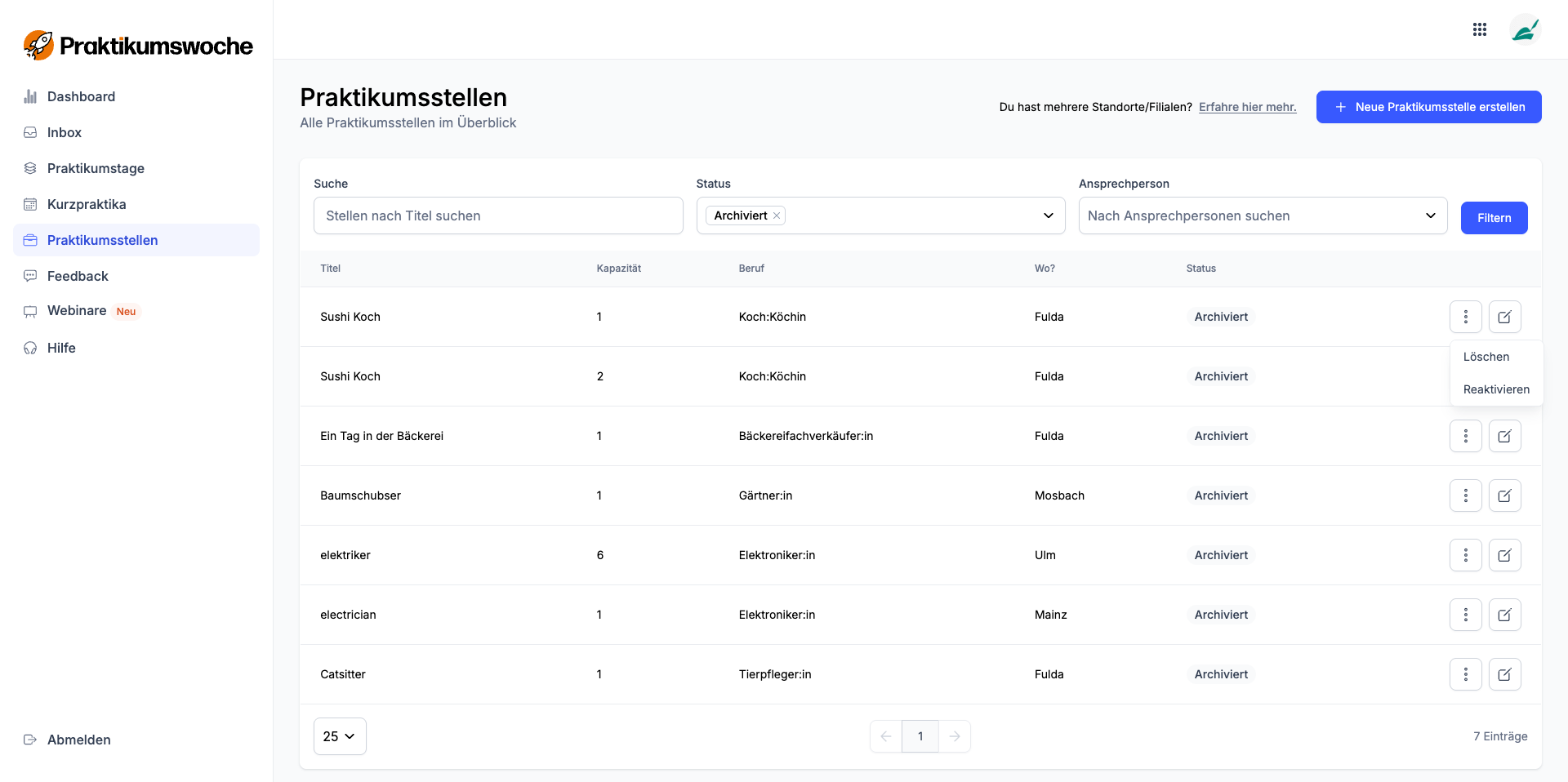Open the apps grid icon
Screen dimensions: 1568x782
point(1479,29)
